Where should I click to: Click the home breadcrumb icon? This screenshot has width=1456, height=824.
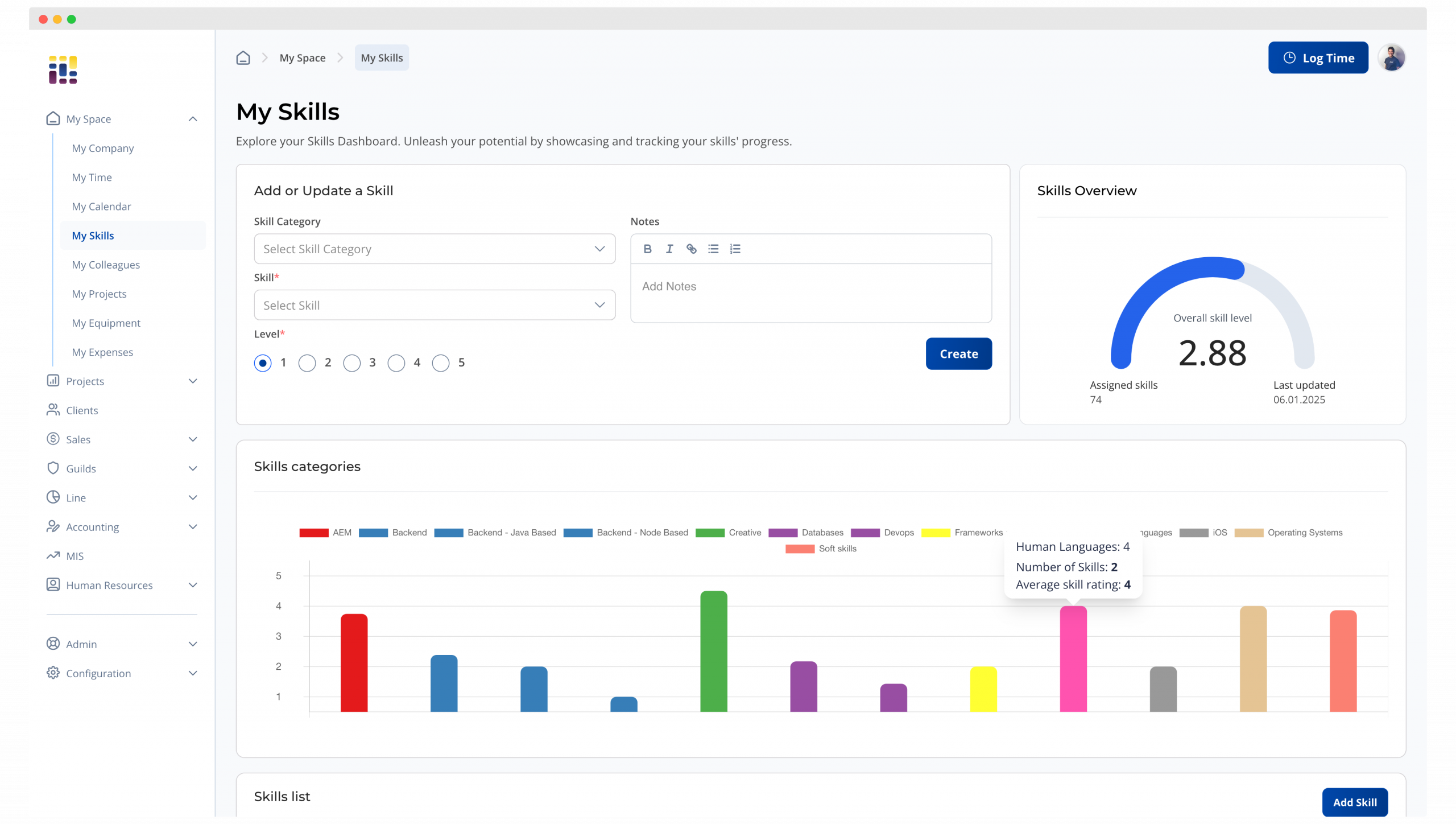[x=243, y=57]
